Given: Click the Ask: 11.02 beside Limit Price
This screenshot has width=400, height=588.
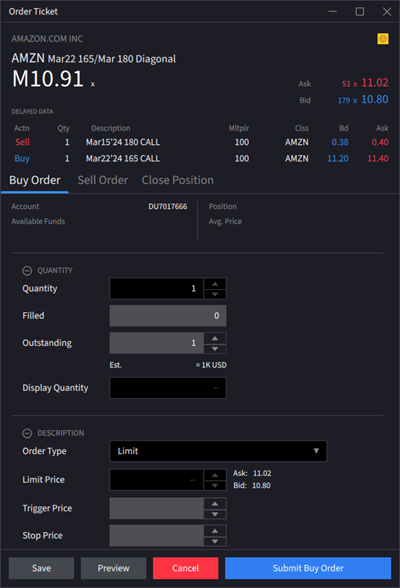Looking at the screenshot, I should (x=252, y=473).
